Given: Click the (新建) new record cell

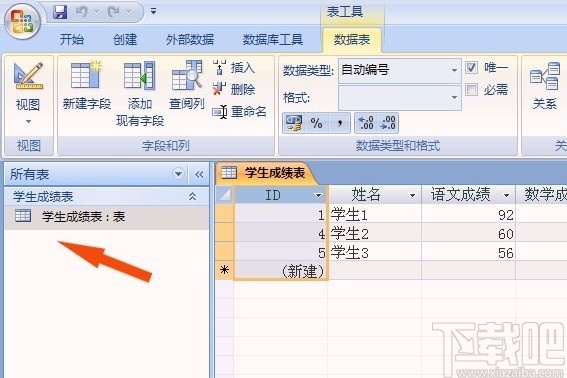Looking at the screenshot, I should point(281,271).
